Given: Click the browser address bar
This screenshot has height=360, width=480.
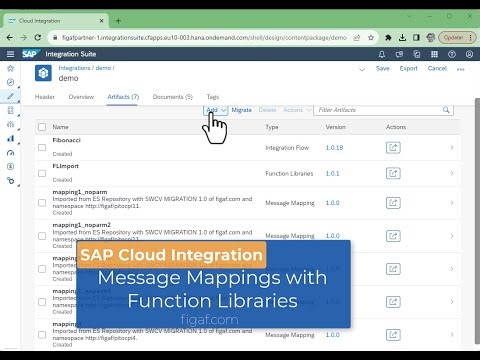Looking at the screenshot, I should click(204, 38).
